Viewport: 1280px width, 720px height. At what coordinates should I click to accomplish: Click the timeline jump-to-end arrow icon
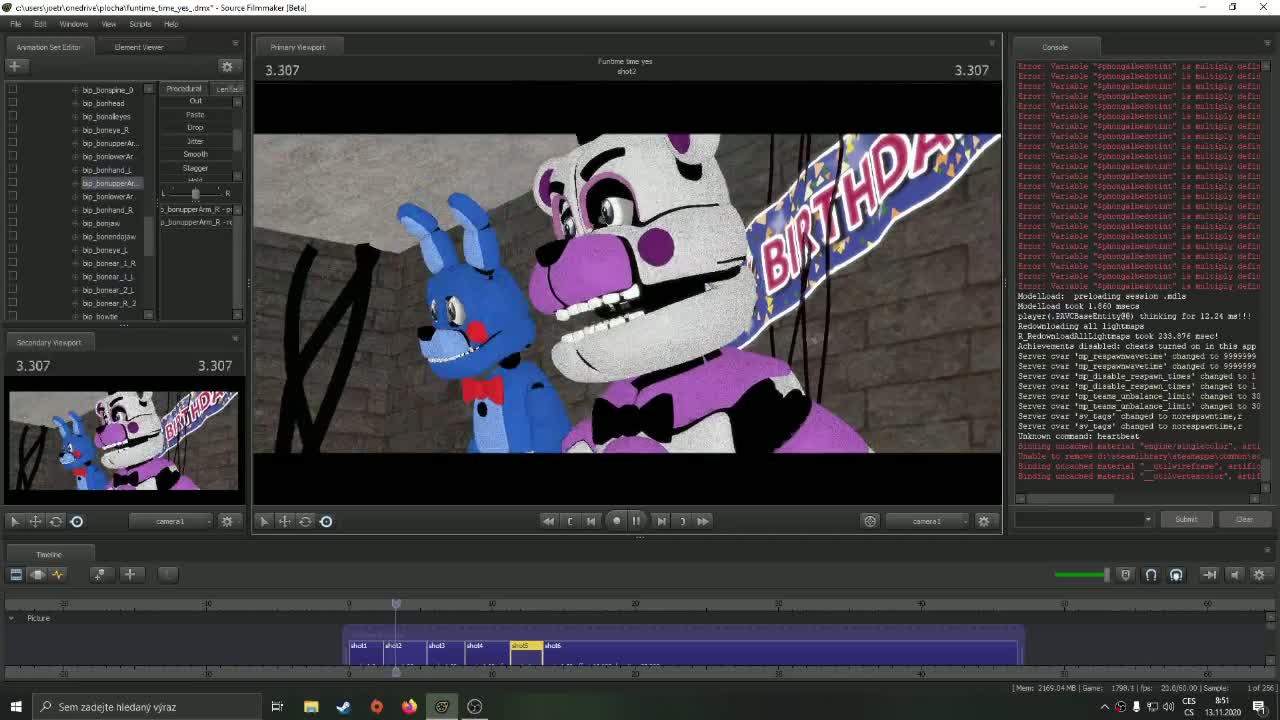click(x=1209, y=575)
